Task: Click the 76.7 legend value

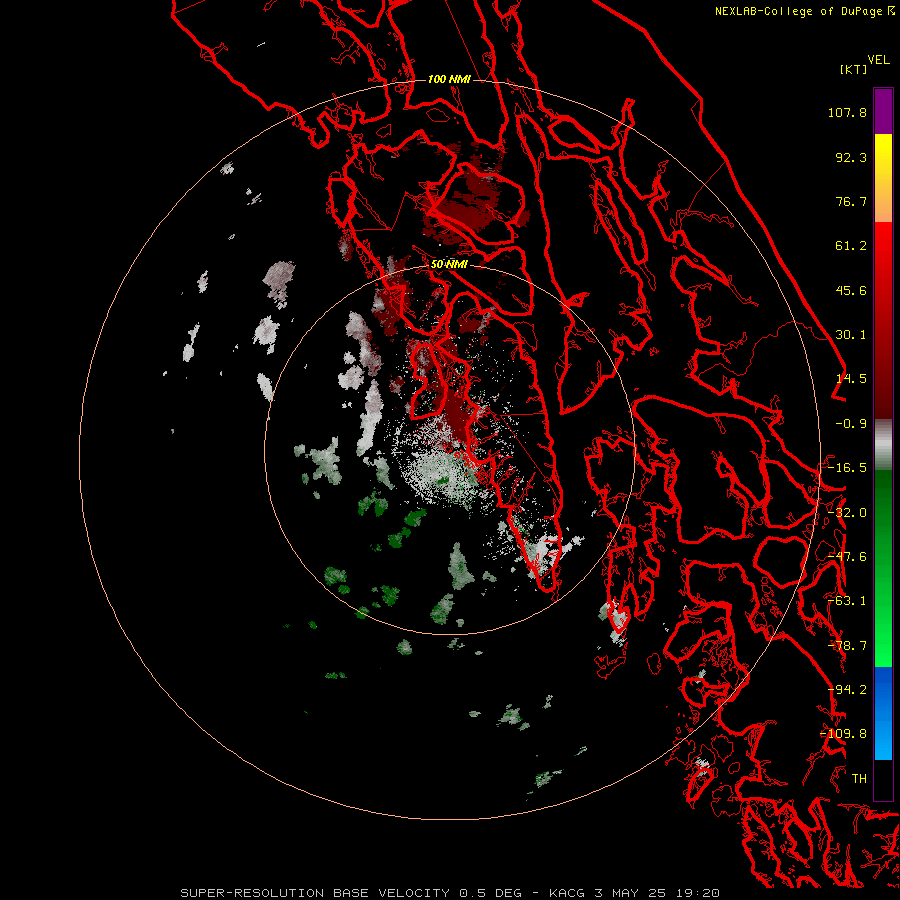Action: click(x=851, y=201)
